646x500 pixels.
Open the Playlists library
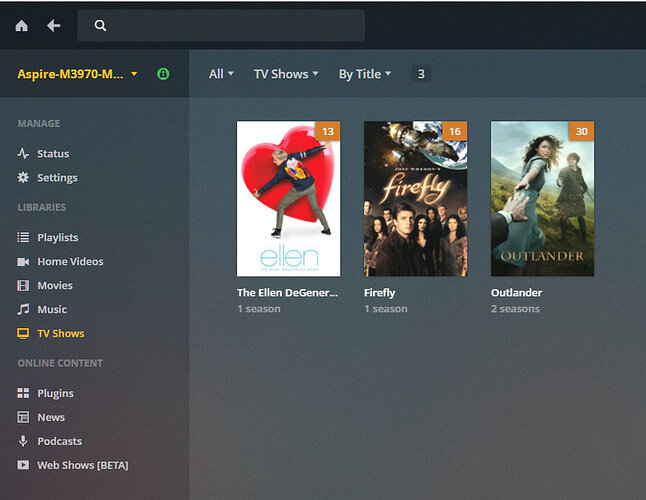[x=58, y=237]
